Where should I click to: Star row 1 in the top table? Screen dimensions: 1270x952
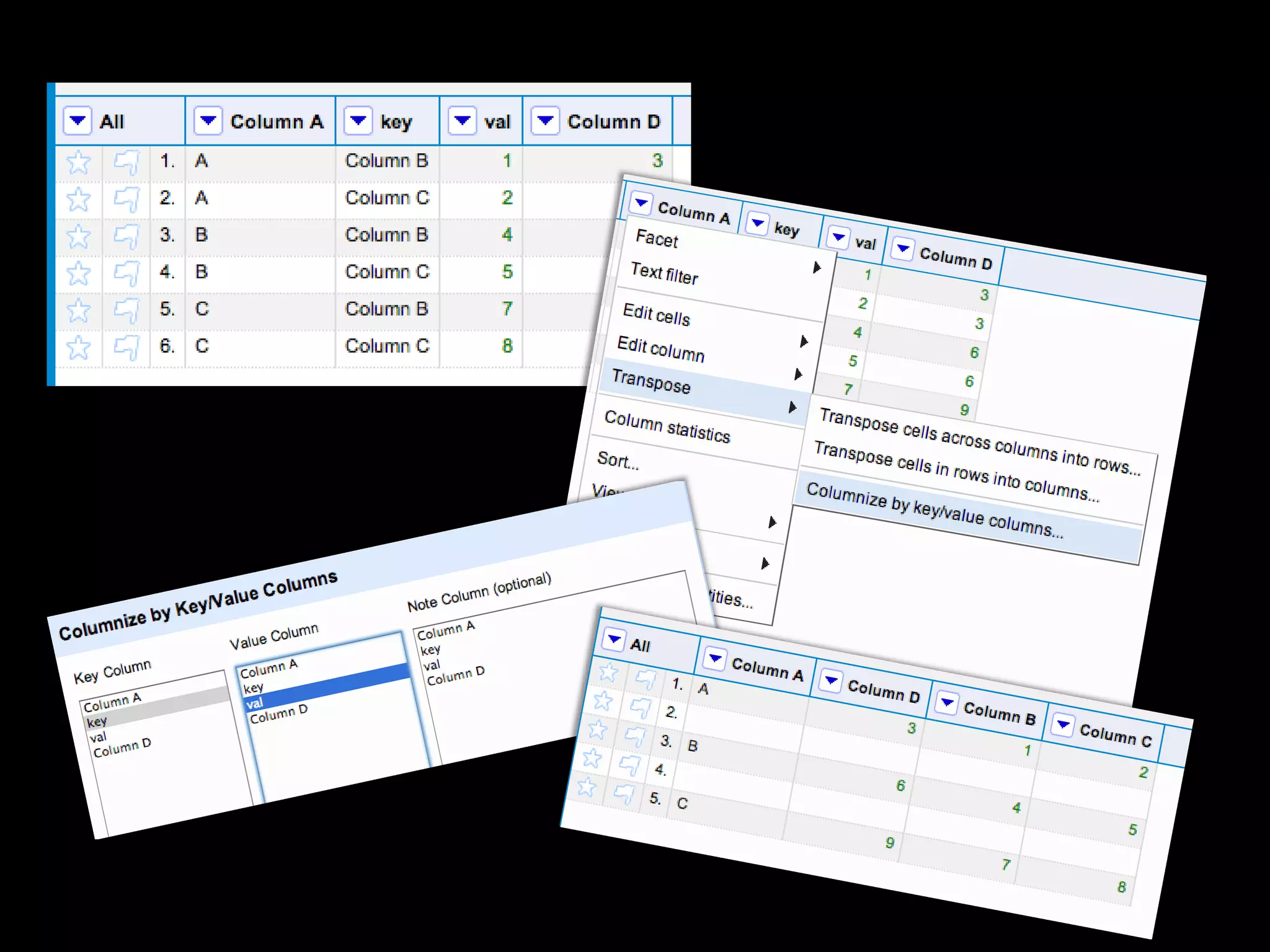78,162
